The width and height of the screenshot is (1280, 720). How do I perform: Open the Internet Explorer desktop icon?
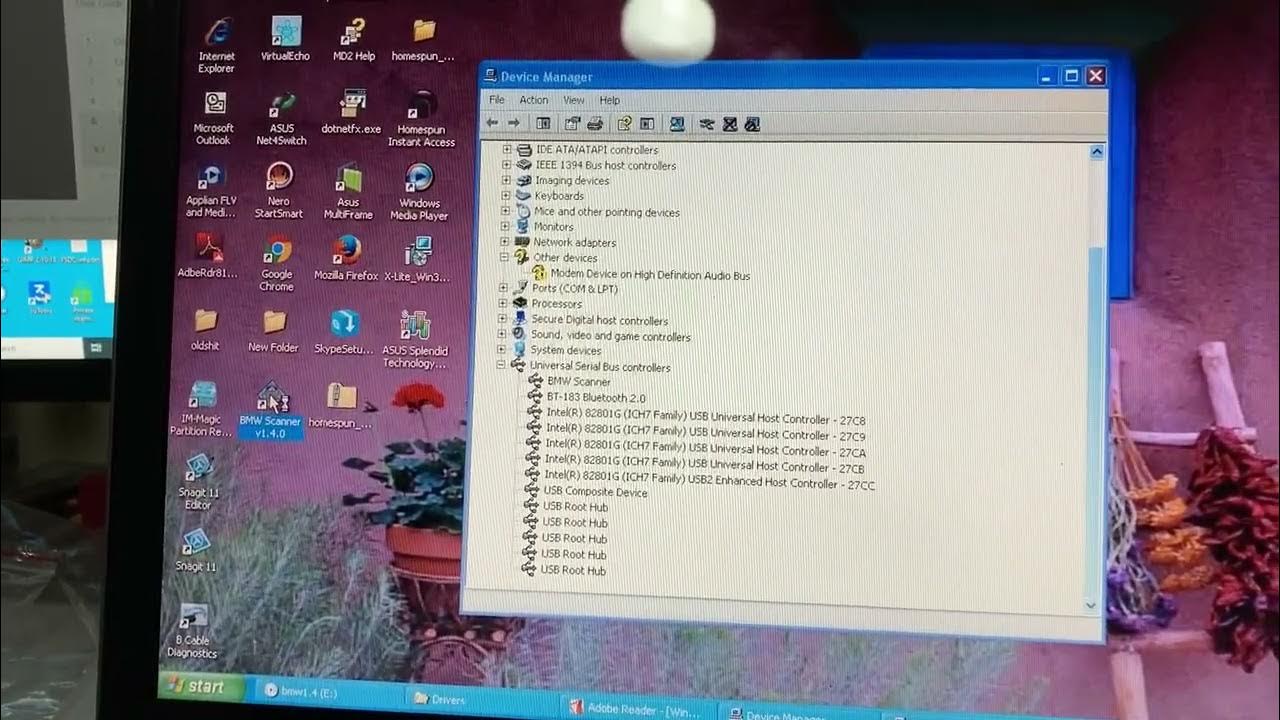tap(216, 47)
